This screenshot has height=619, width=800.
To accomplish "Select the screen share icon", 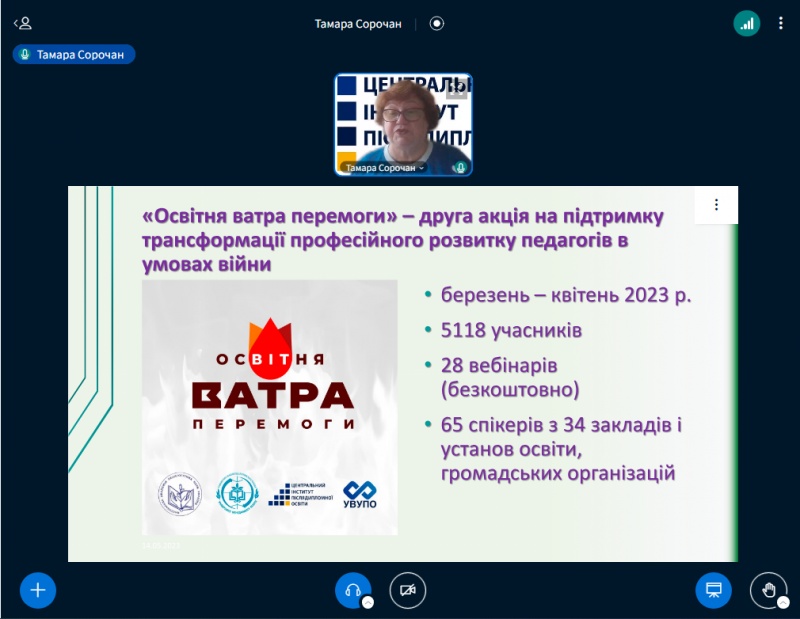I will [713, 590].
